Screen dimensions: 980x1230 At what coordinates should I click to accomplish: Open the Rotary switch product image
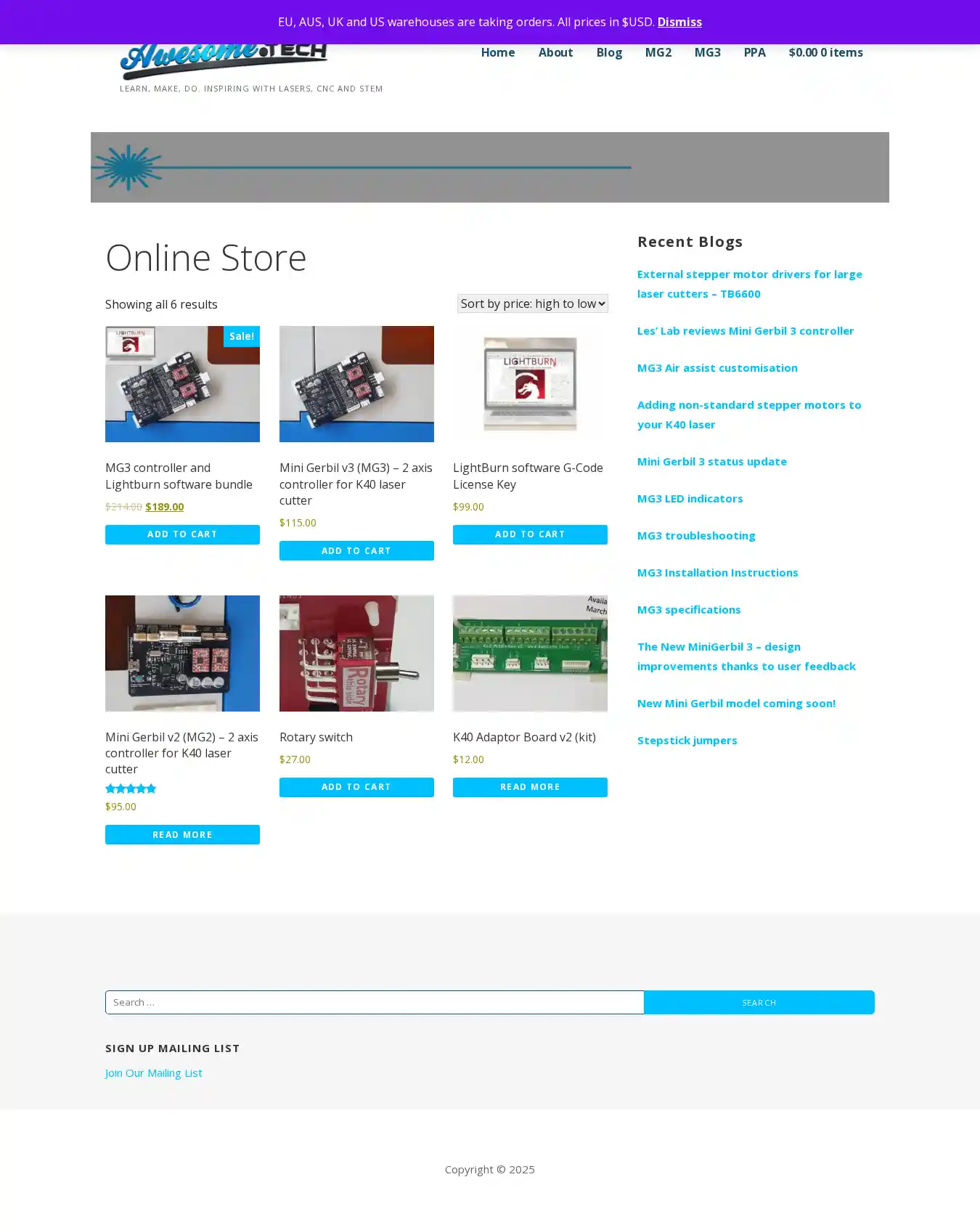[x=356, y=653]
